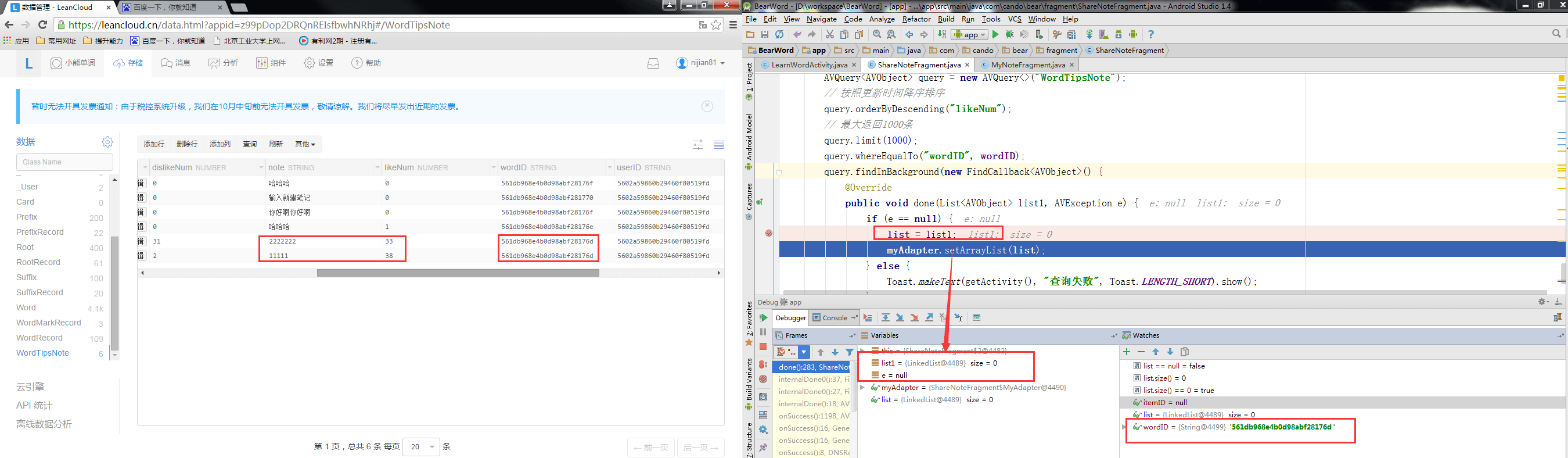The width and height of the screenshot is (1568, 458).
Task: Add new watch with green plus icon
Action: [1127, 352]
